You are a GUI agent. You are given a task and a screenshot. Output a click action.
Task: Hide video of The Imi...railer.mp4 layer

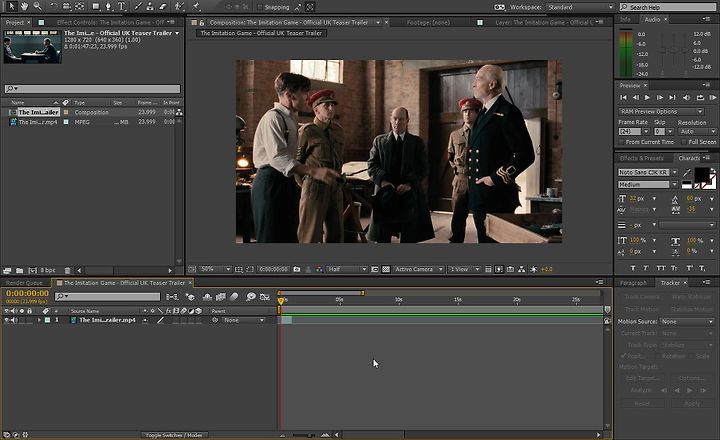click(6, 320)
